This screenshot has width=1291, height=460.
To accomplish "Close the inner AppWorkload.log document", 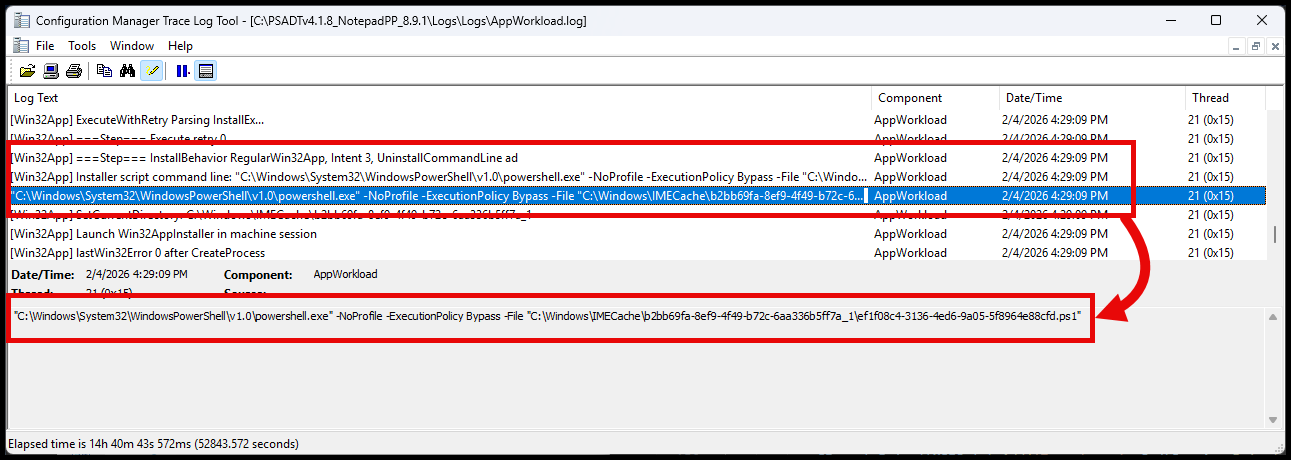I will tap(1275, 46).
